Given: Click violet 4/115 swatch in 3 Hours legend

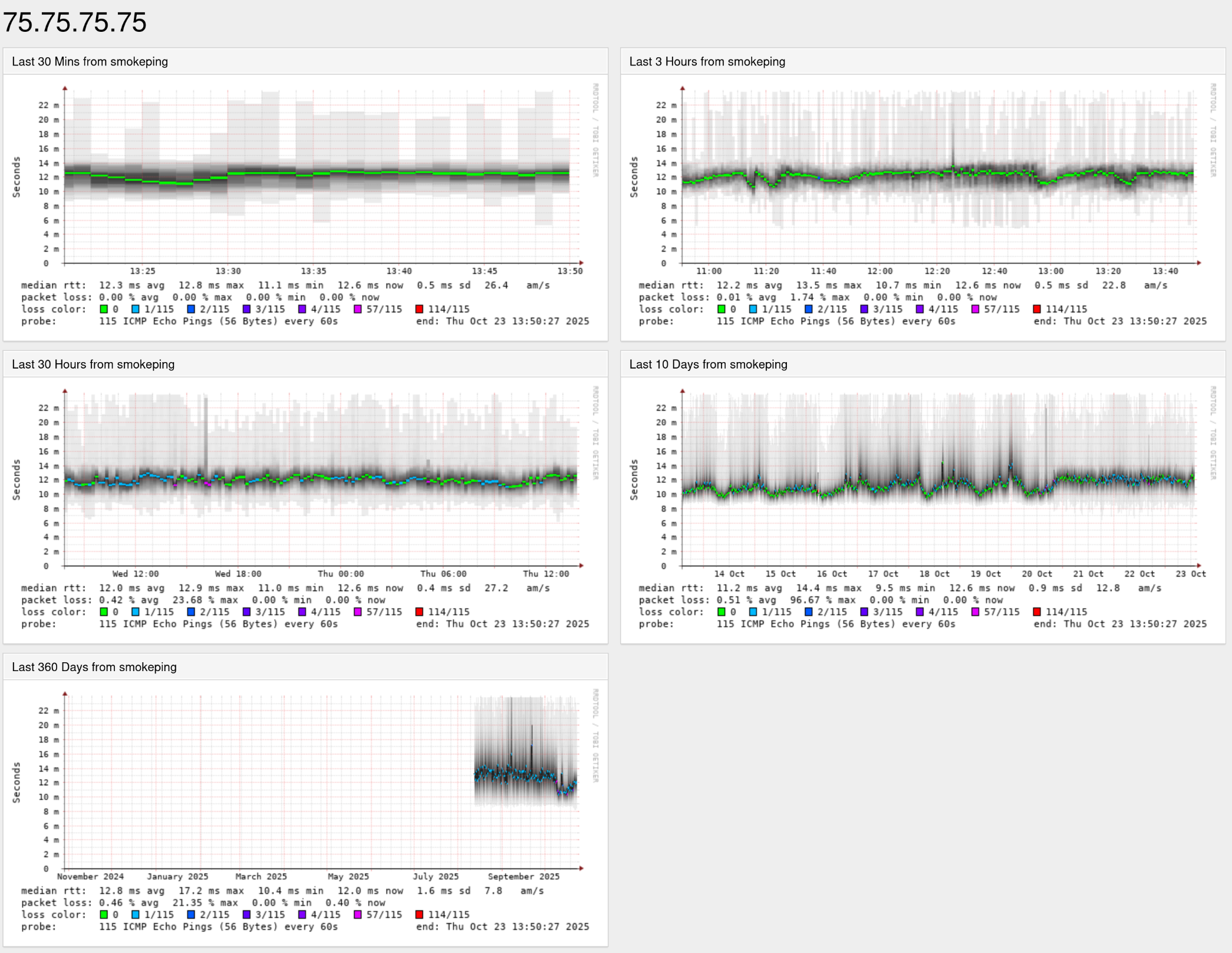Looking at the screenshot, I should (920, 309).
